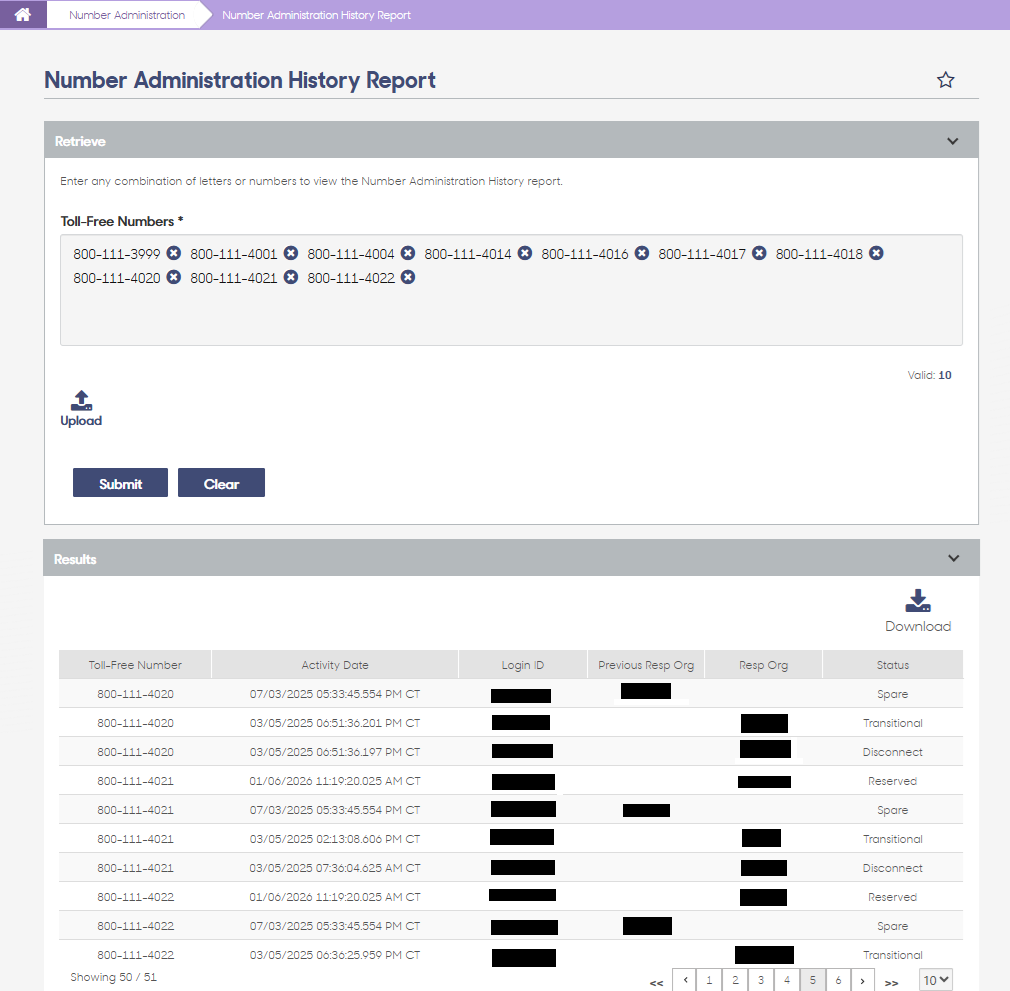Sort by the Resp Org column header

[x=763, y=665]
